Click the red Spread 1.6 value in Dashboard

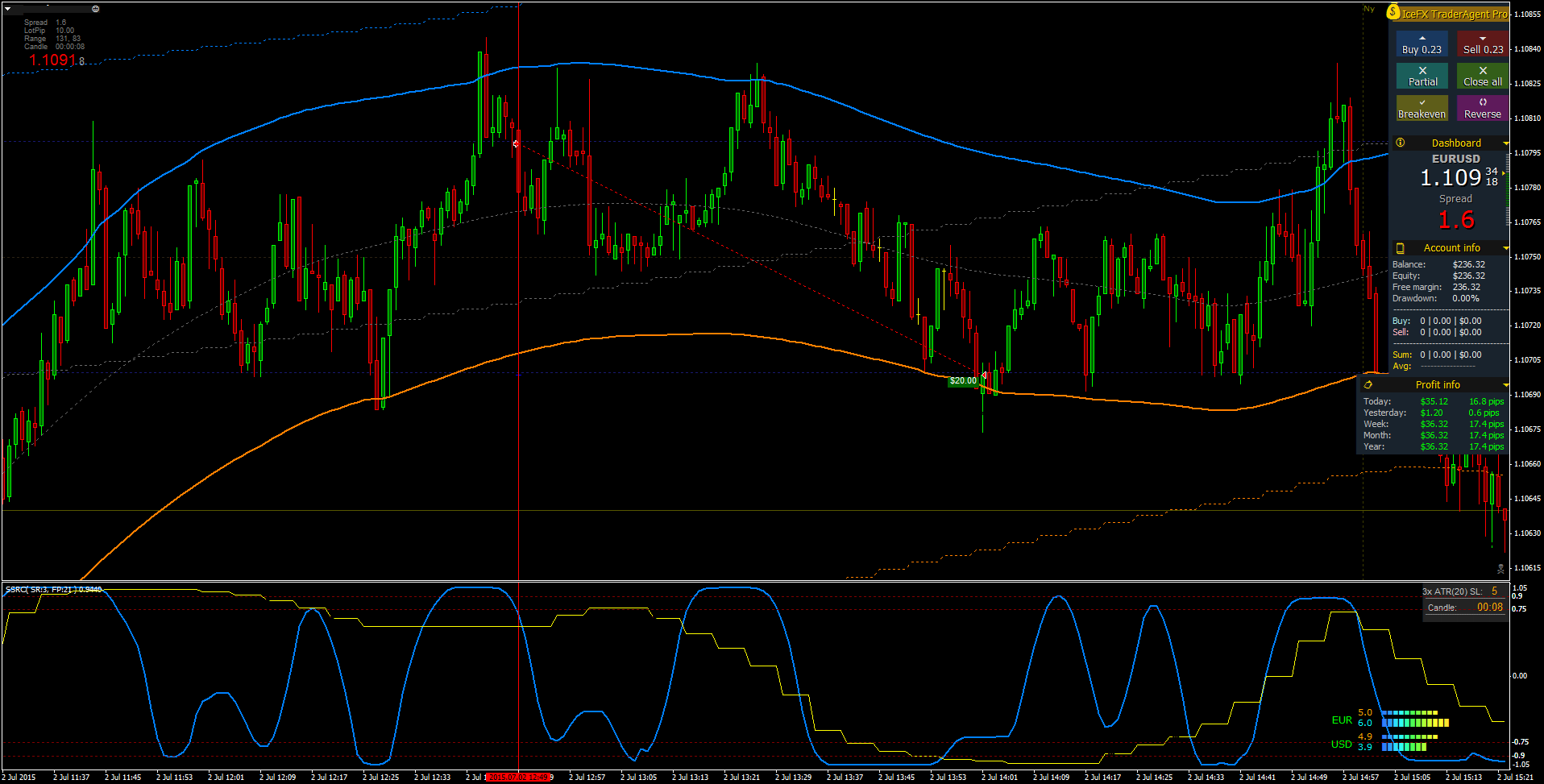tap(1456, 220)
